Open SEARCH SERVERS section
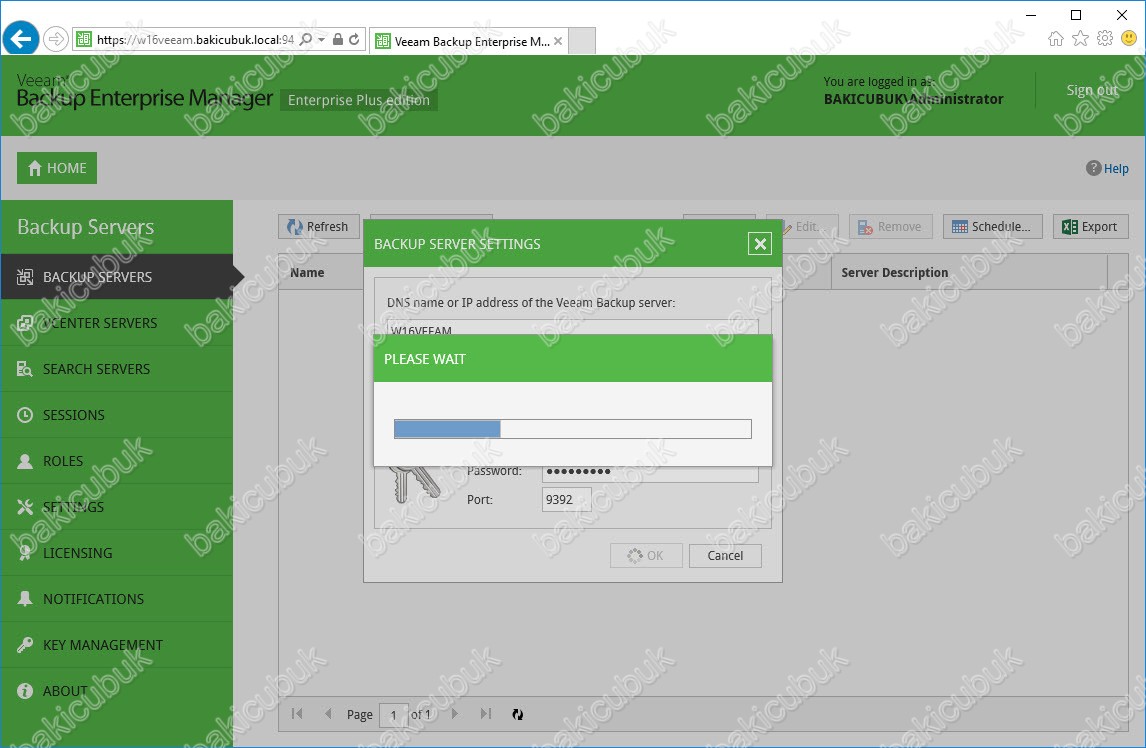The height and width of the screenshot is (748, 1146). tap(117, 369)
